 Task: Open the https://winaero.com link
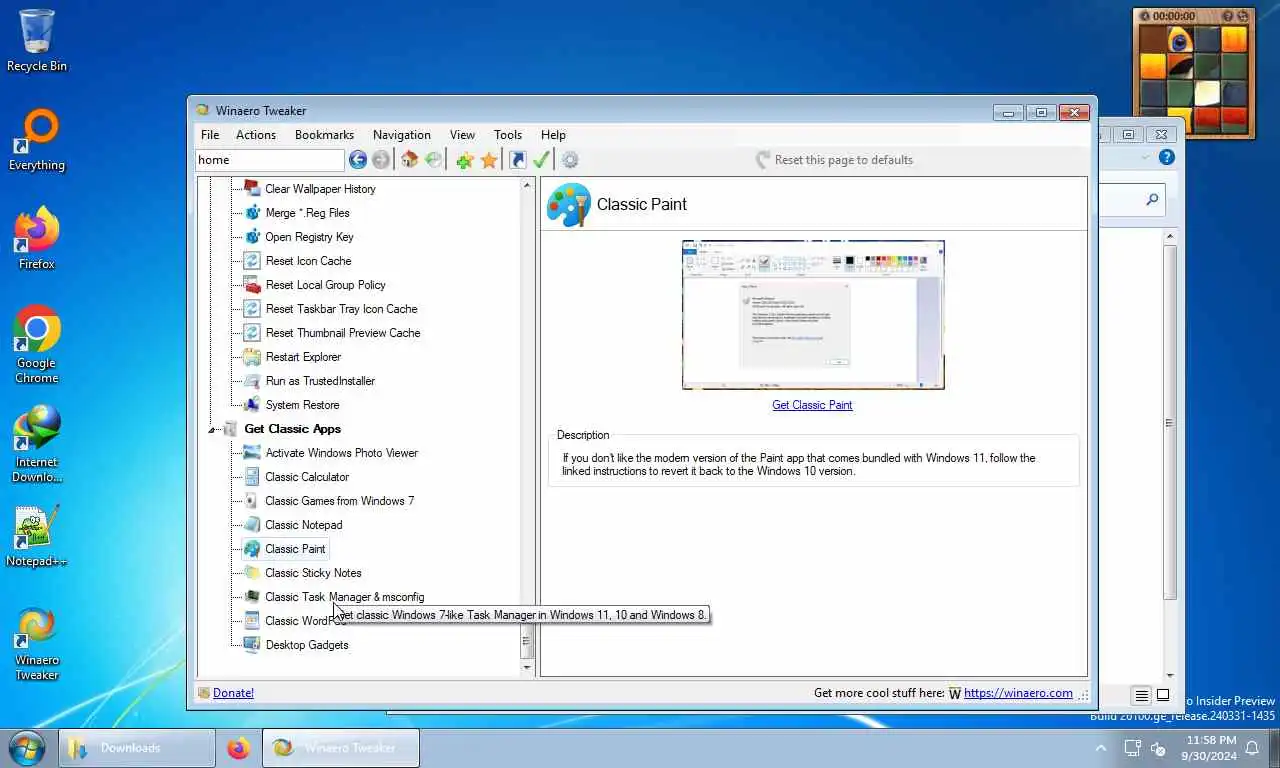click(1018, 693)
